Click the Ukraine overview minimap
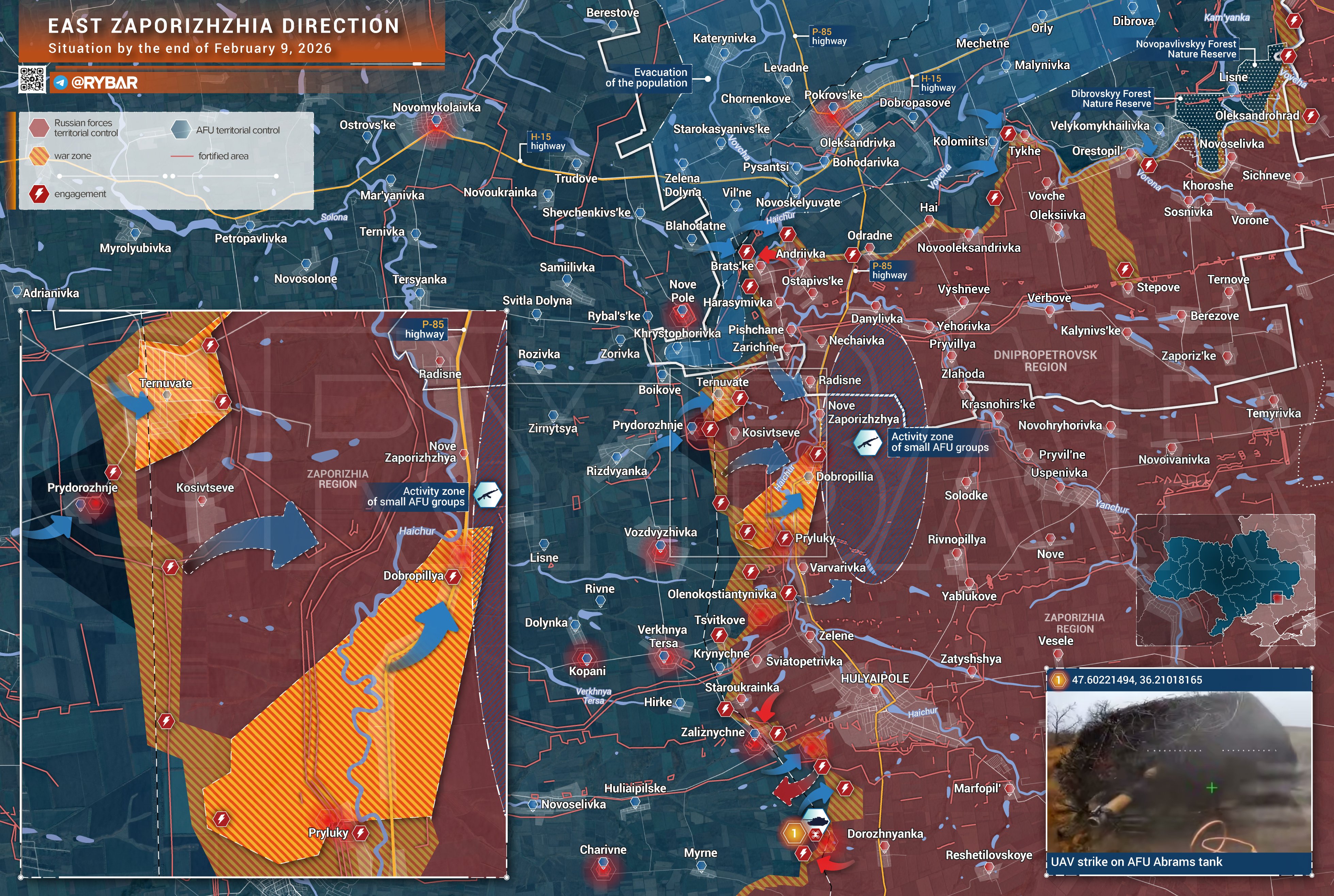 coord(1225,580)
